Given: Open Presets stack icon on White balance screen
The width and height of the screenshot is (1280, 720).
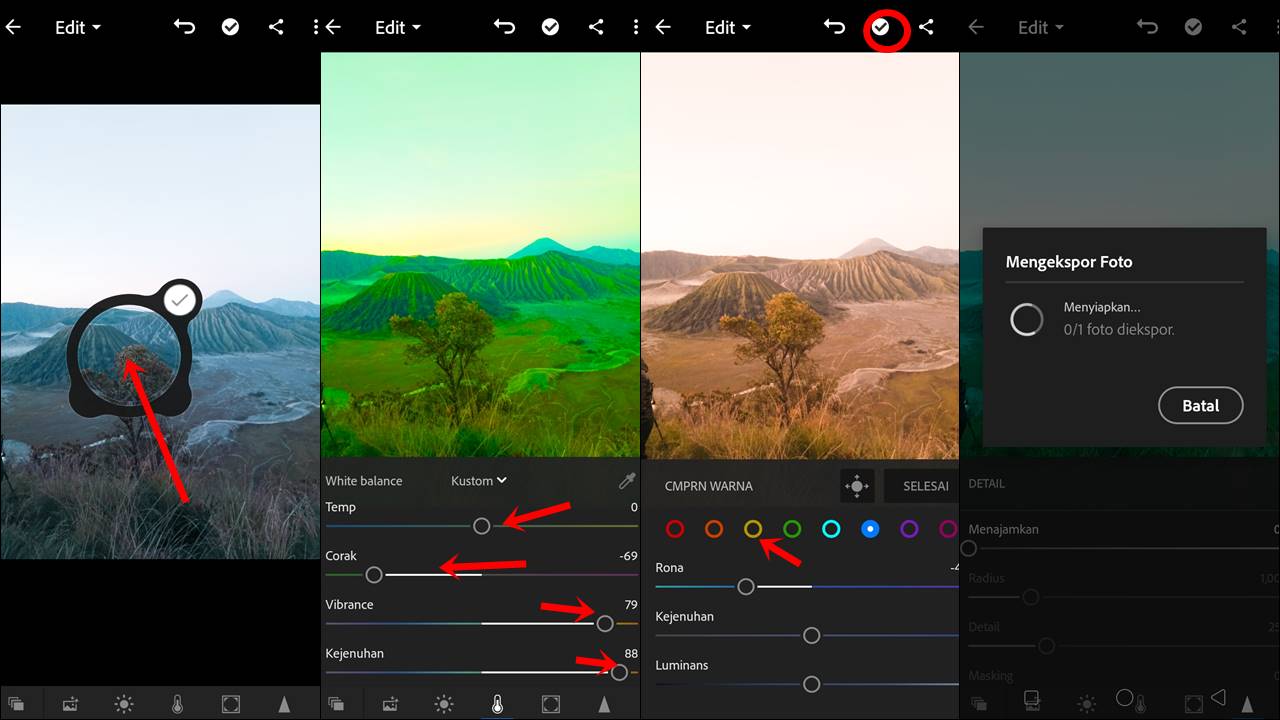Looking at the screenshot, I should pos(336,704).
